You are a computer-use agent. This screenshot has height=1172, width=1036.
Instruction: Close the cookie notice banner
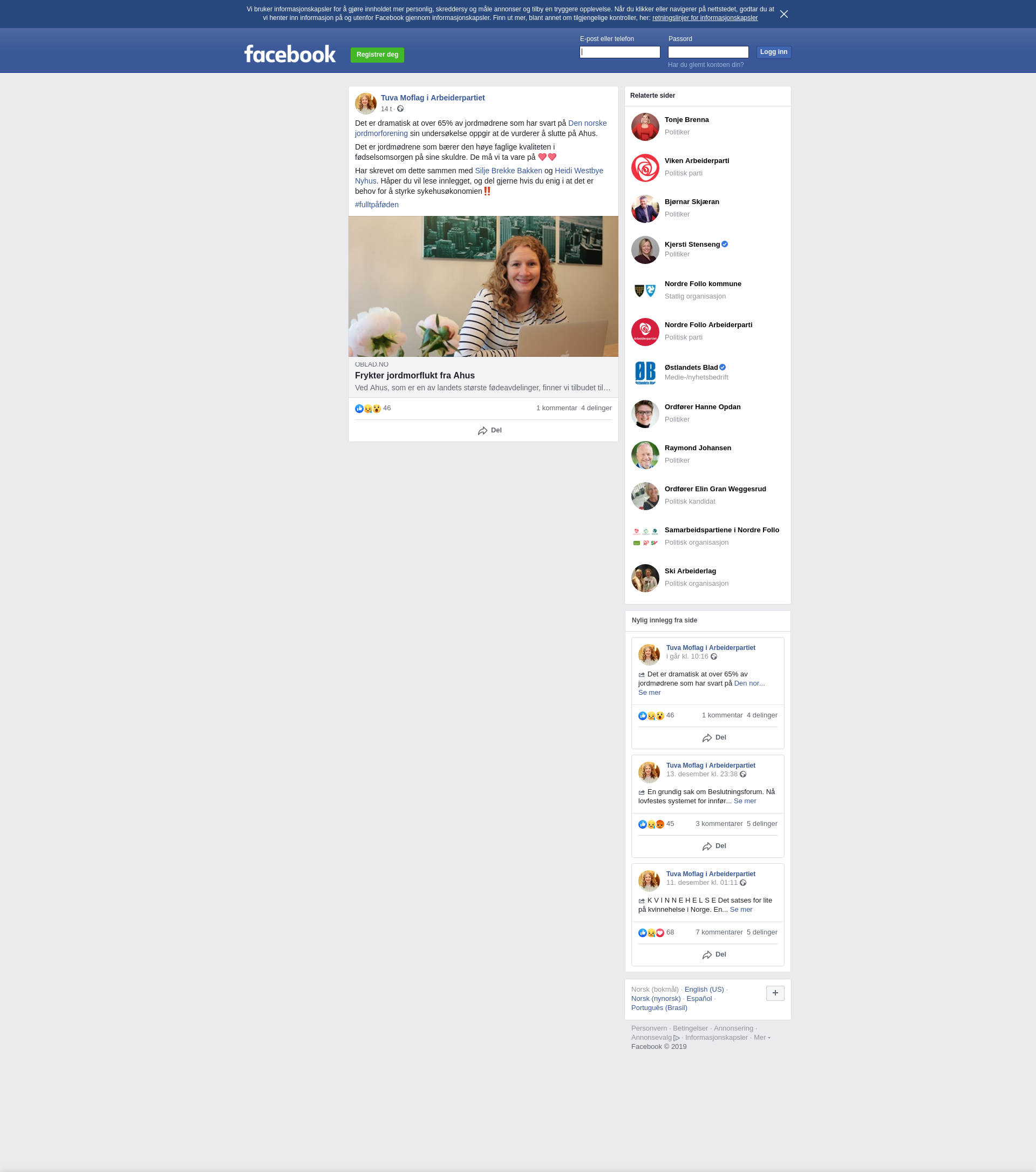(783, 13)
